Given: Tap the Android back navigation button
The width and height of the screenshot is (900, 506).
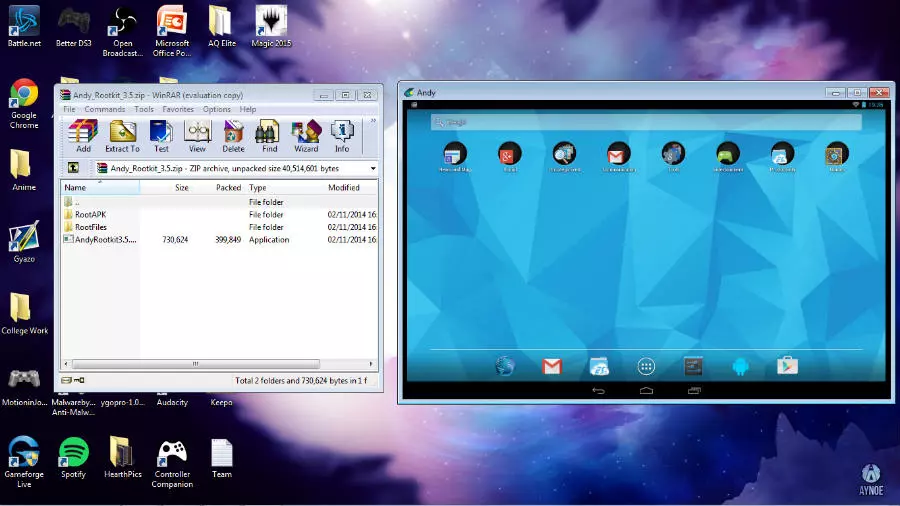Looking at the screenshot, I should 599,390.
